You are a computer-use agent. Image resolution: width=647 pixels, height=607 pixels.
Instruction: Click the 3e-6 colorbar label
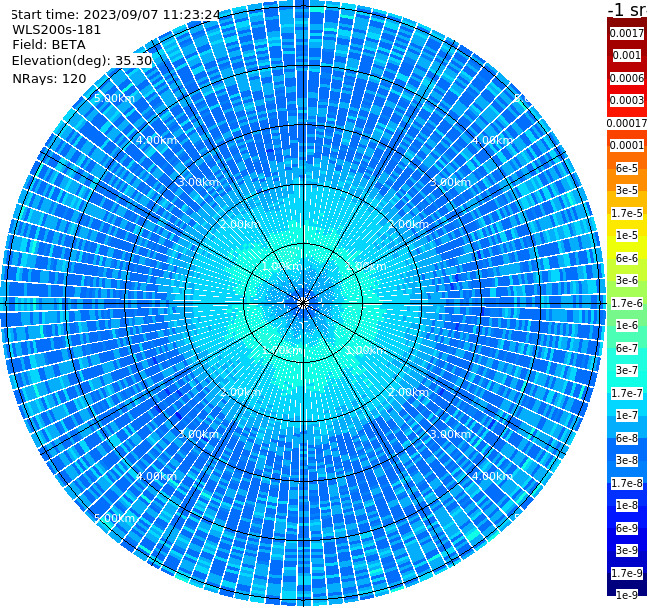coord(627,280)
